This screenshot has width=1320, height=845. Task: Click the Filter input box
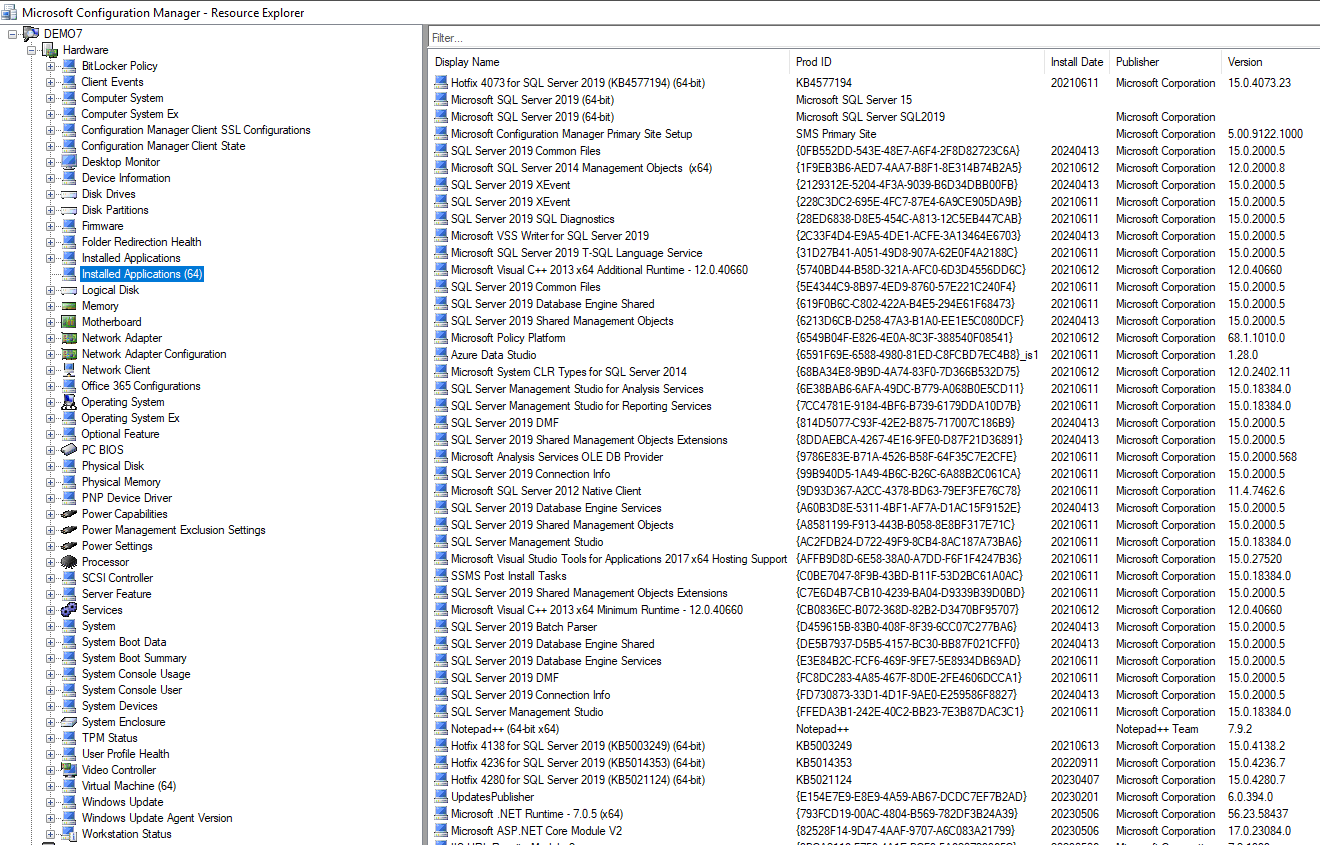coord(874,37)
